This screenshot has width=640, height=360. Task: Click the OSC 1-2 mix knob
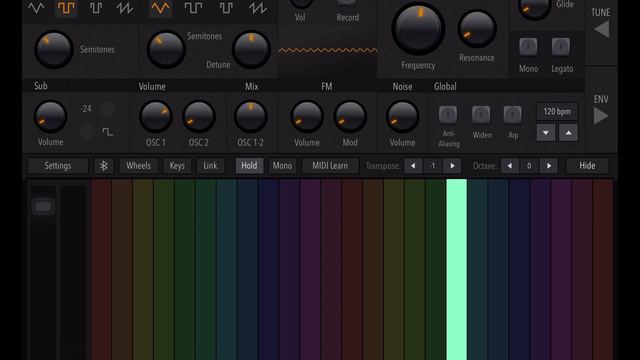click(x=251, y=117)
